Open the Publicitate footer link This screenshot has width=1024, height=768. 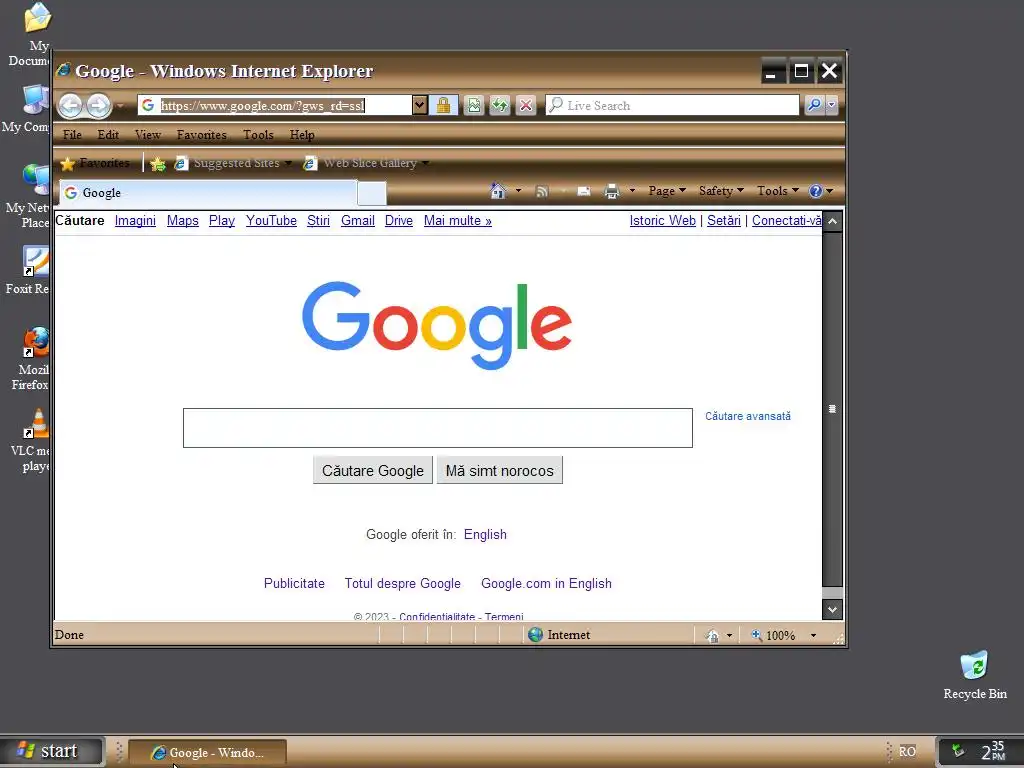click(x=295, y=583)
